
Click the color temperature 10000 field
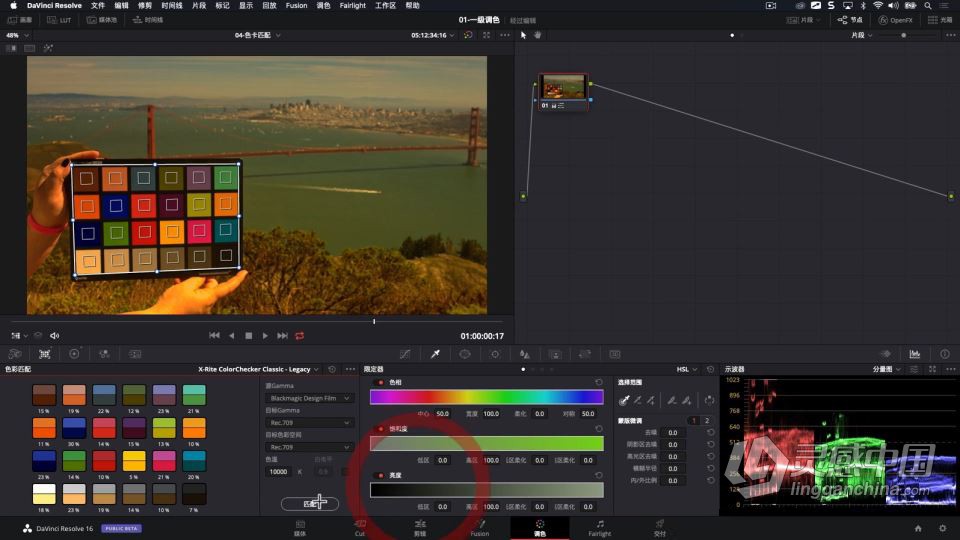pos(279,472)
